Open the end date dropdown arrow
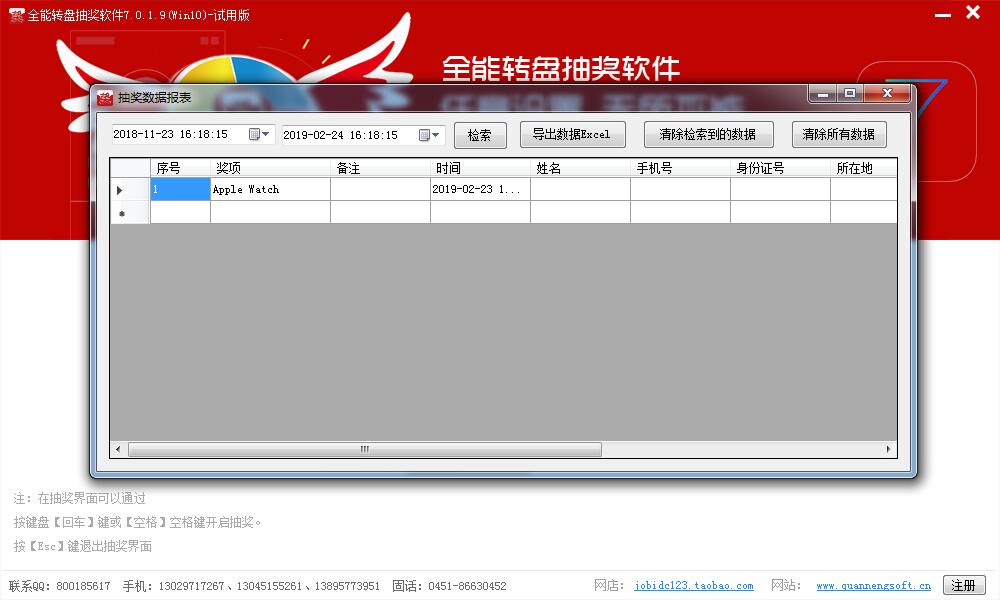This screenshot has height=600, width=1000. click(438, 133)
